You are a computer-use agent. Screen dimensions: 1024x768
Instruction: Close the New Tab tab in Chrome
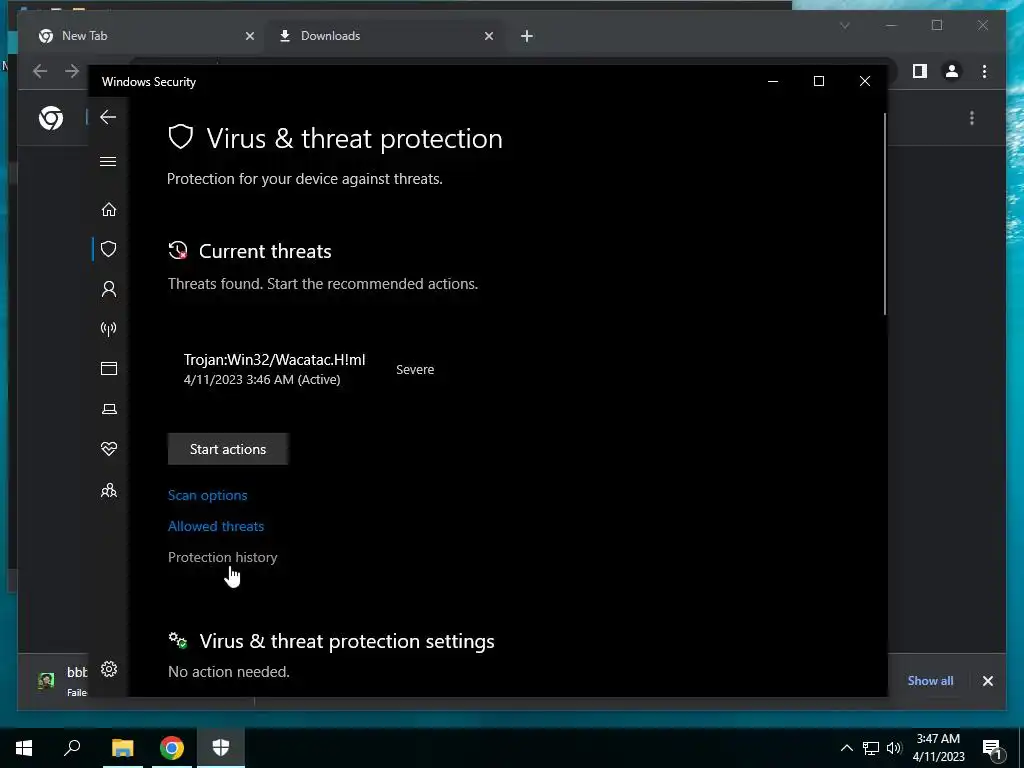(x=249, y=37)
